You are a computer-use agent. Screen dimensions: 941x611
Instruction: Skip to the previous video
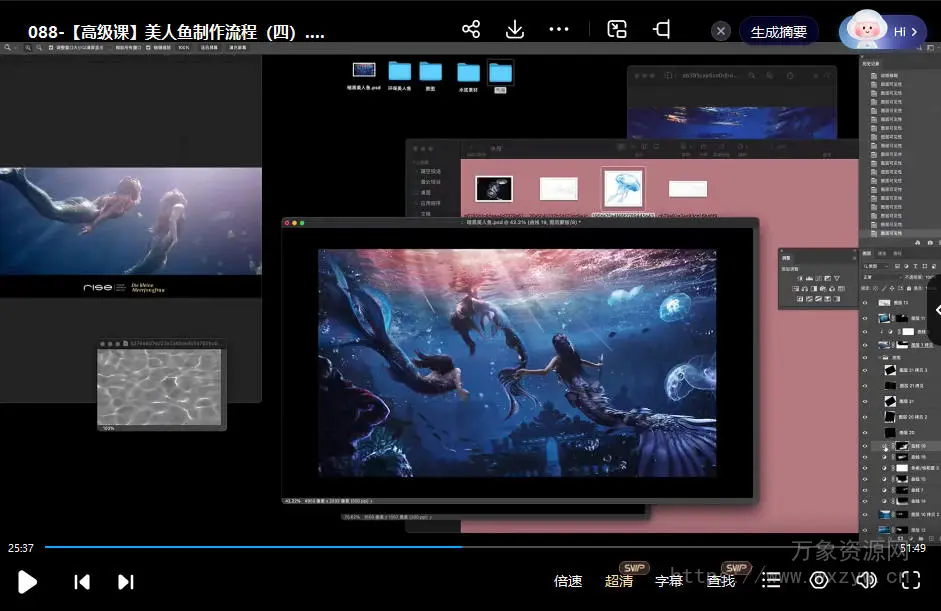(x=83, y=581)
